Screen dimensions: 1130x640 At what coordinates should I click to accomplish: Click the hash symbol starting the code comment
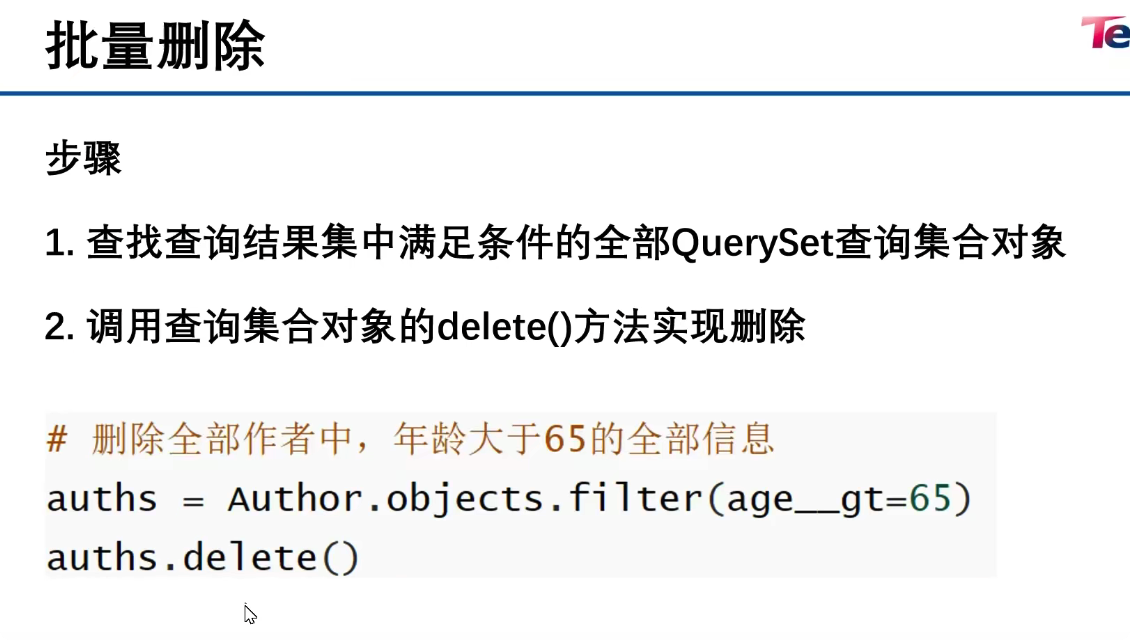57,438
